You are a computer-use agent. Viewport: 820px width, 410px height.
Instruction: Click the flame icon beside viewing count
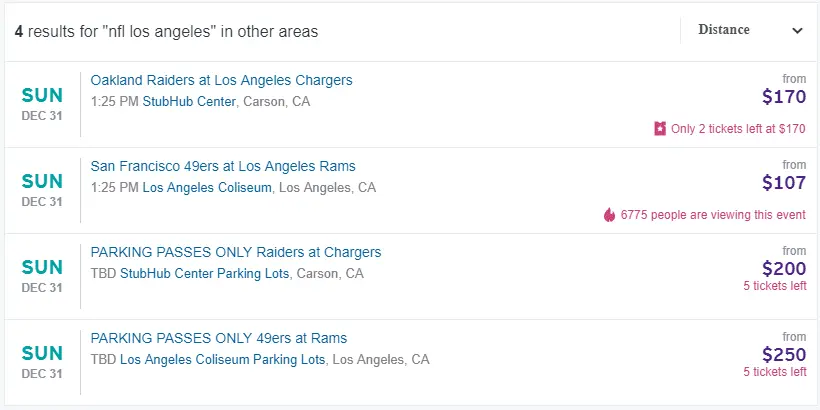coord(609,215)
